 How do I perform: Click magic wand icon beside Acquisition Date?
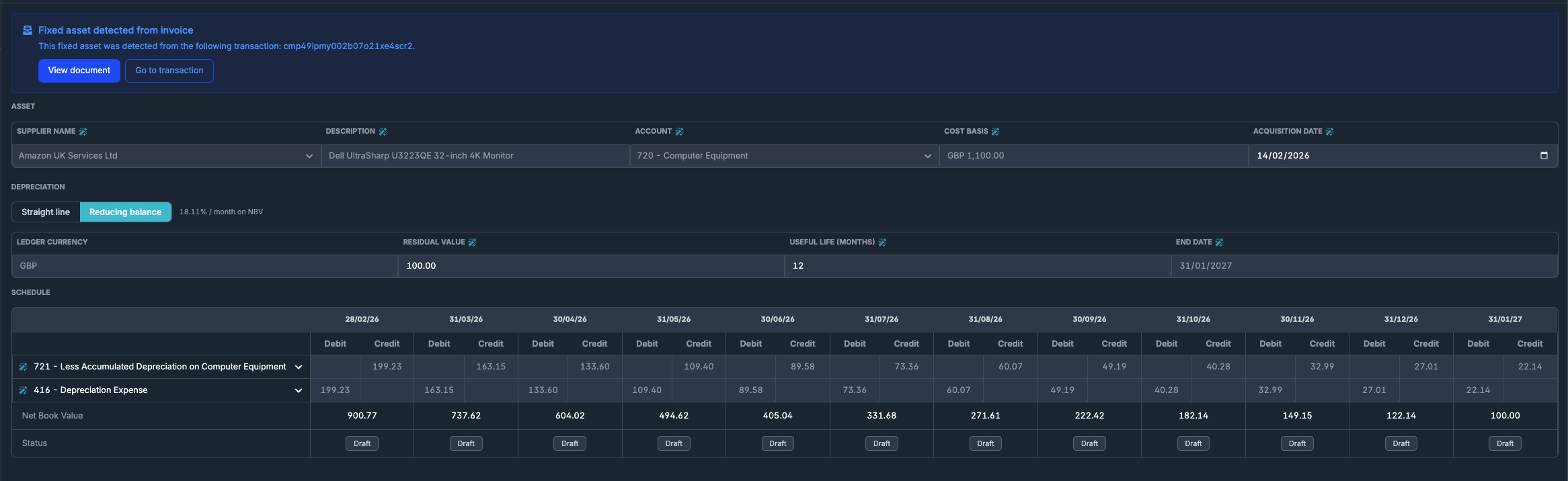click(x=1329, y=132)
